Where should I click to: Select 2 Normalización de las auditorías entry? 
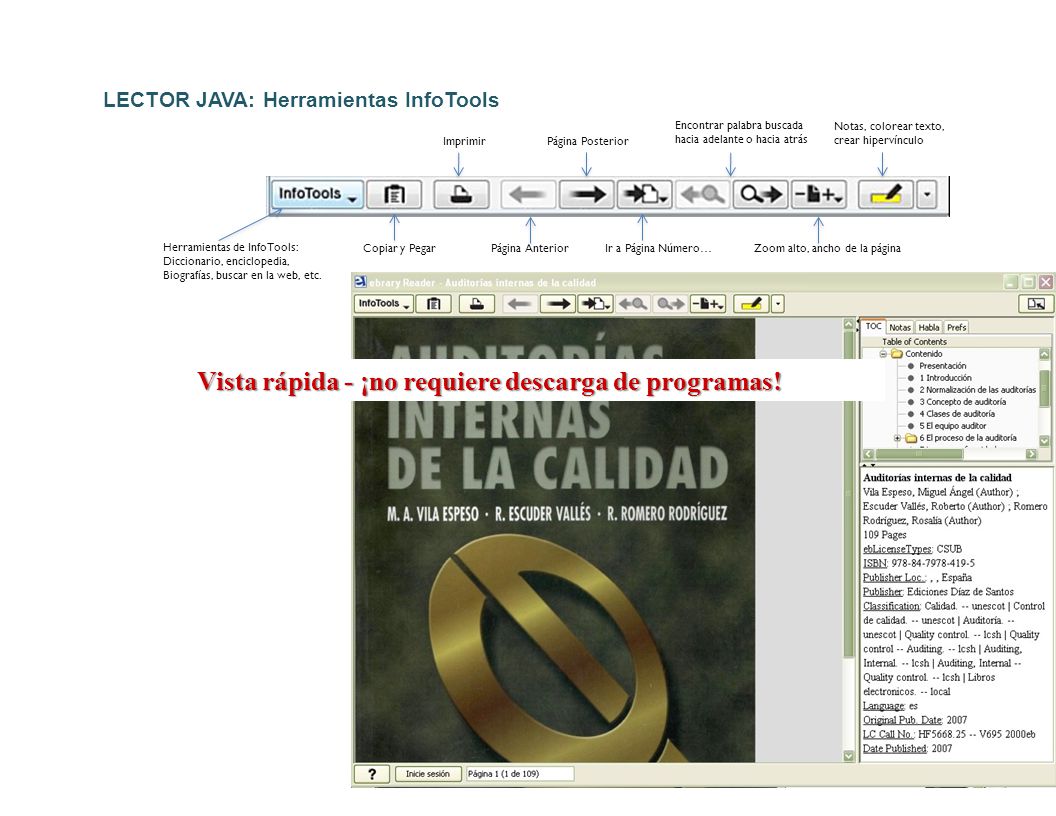[977, 390]
